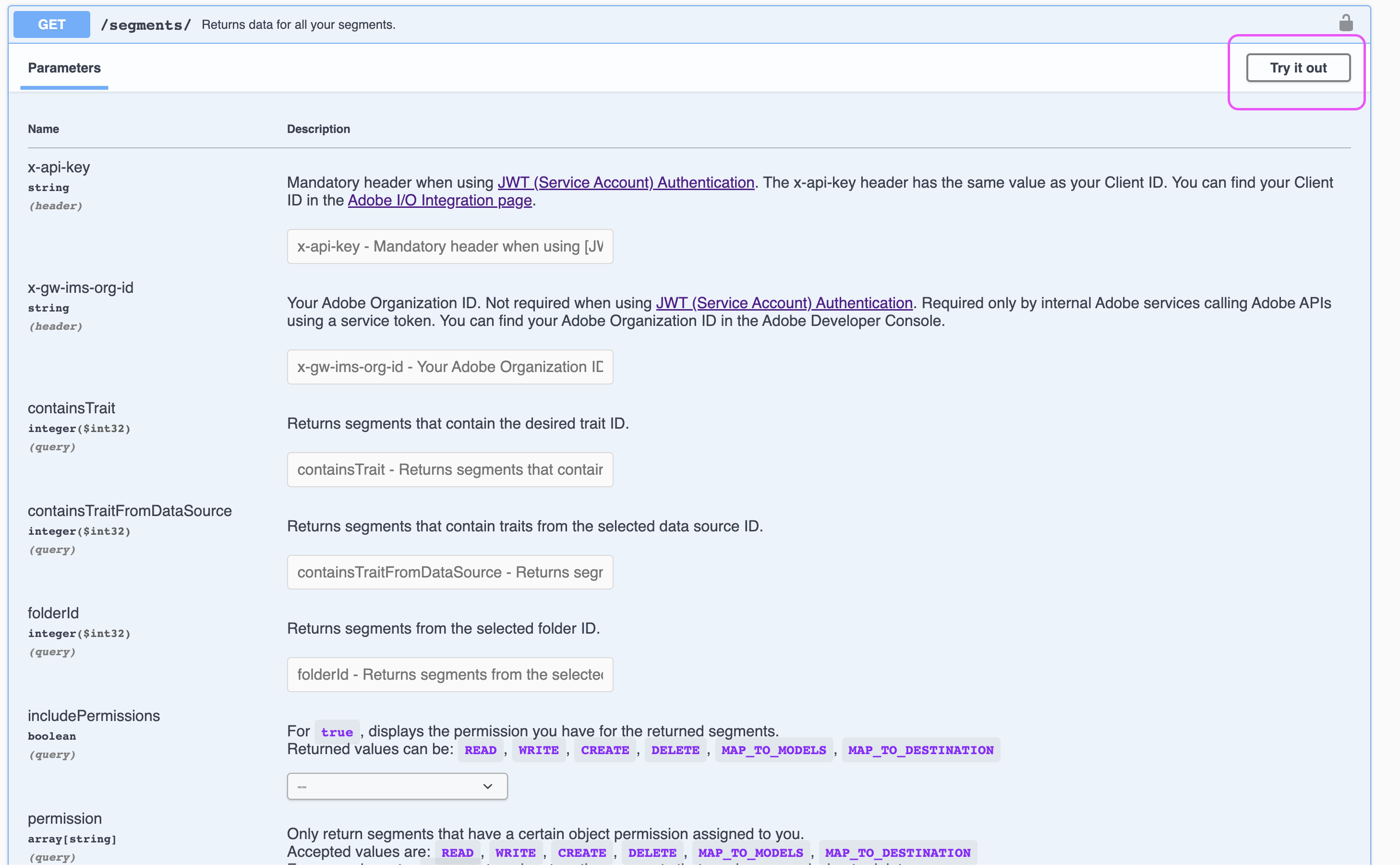Click the 'true' code tag under includePermissions
Image resolution: width=1400 pixels, height=865 pixels.
tap(337, 733)
